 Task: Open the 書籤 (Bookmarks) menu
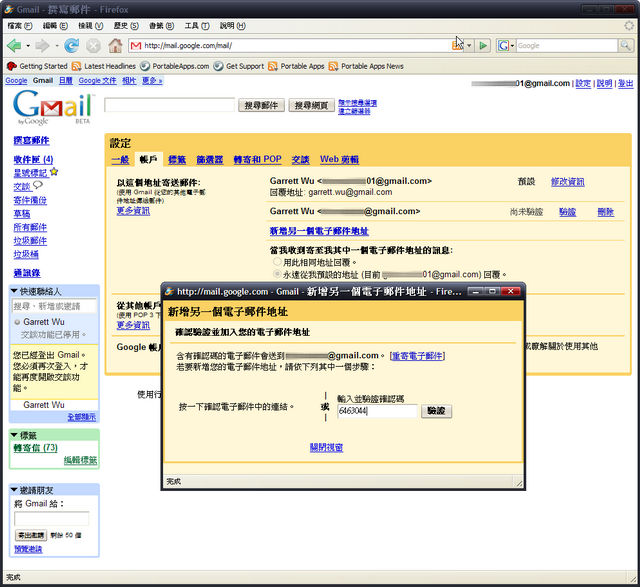tap(161, 26)
